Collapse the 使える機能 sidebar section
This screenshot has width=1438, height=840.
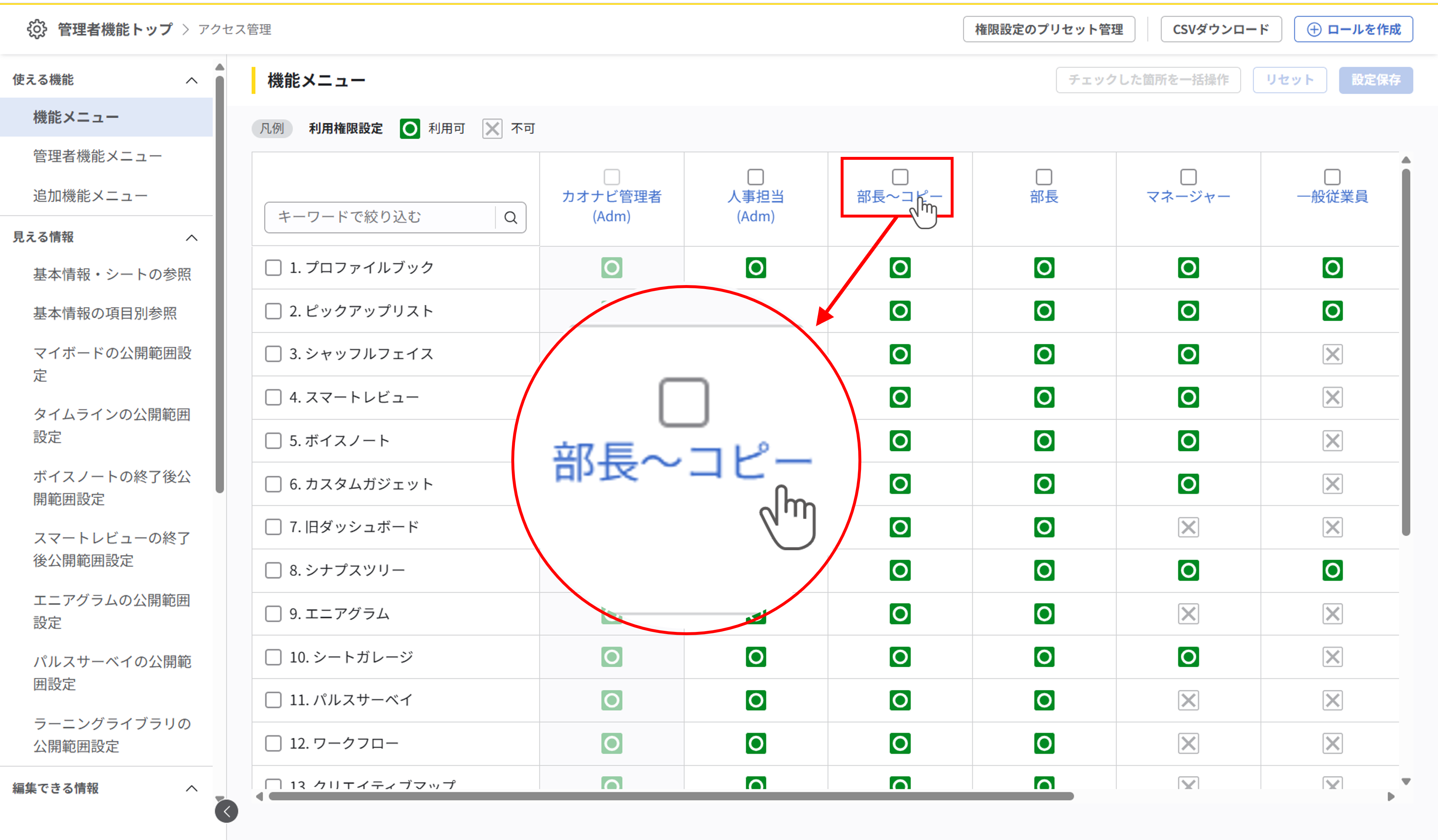point(192,81)
